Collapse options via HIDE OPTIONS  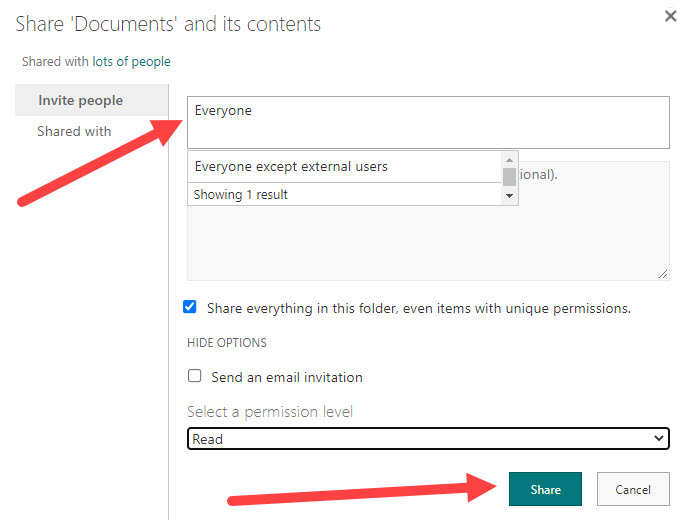pyautogui.click(x=227, y=343)
